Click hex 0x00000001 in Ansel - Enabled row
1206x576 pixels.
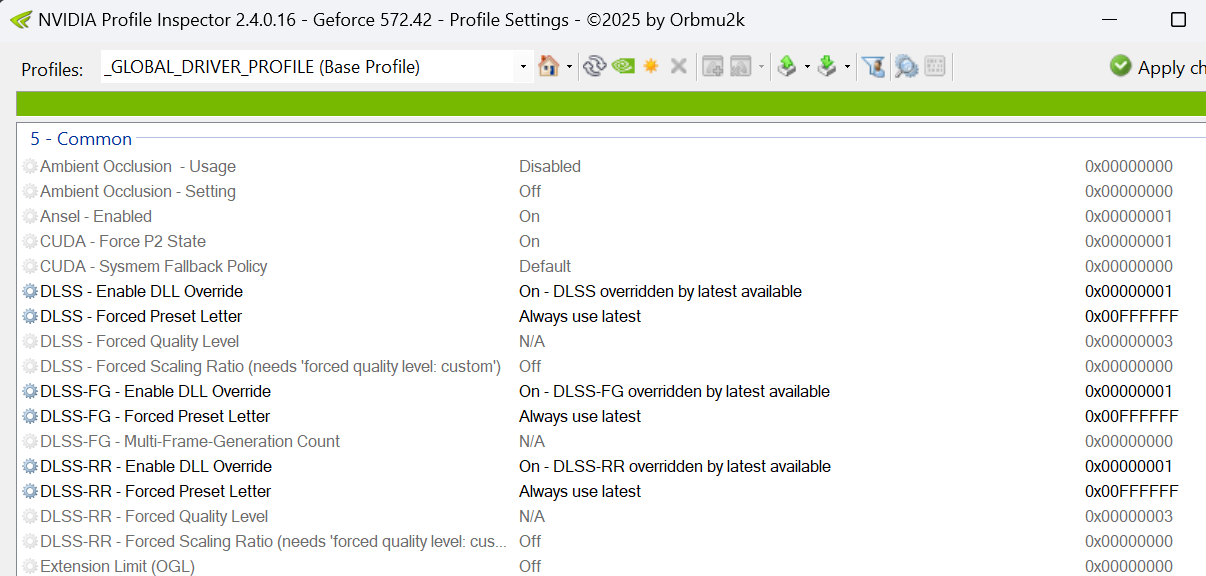(x=1129, y=217)
